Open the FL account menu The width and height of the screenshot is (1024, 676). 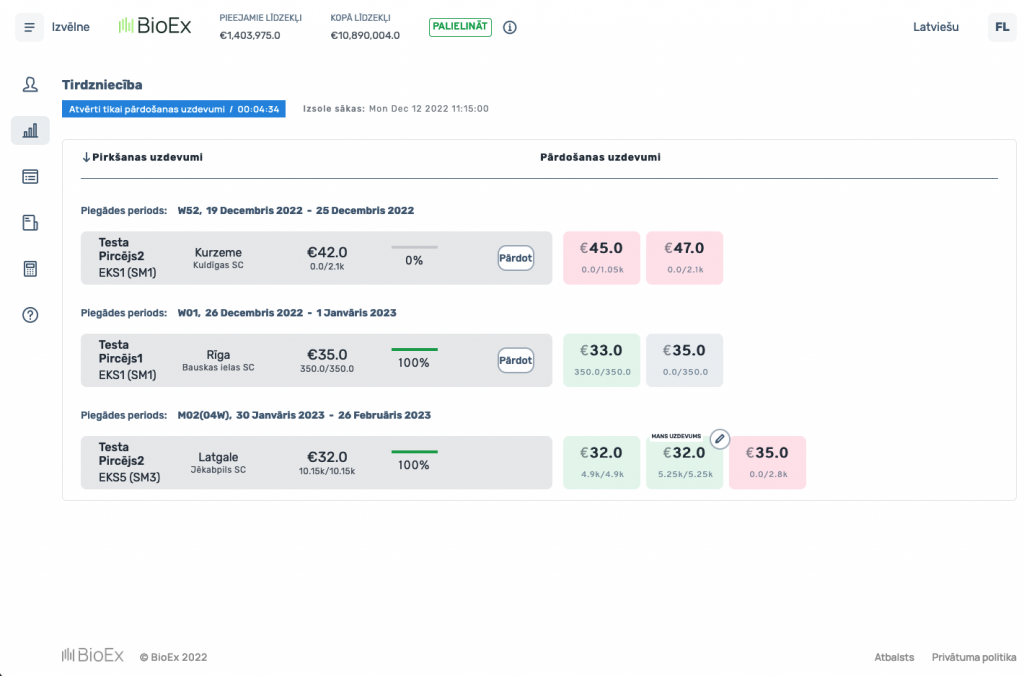(1002, 27)
